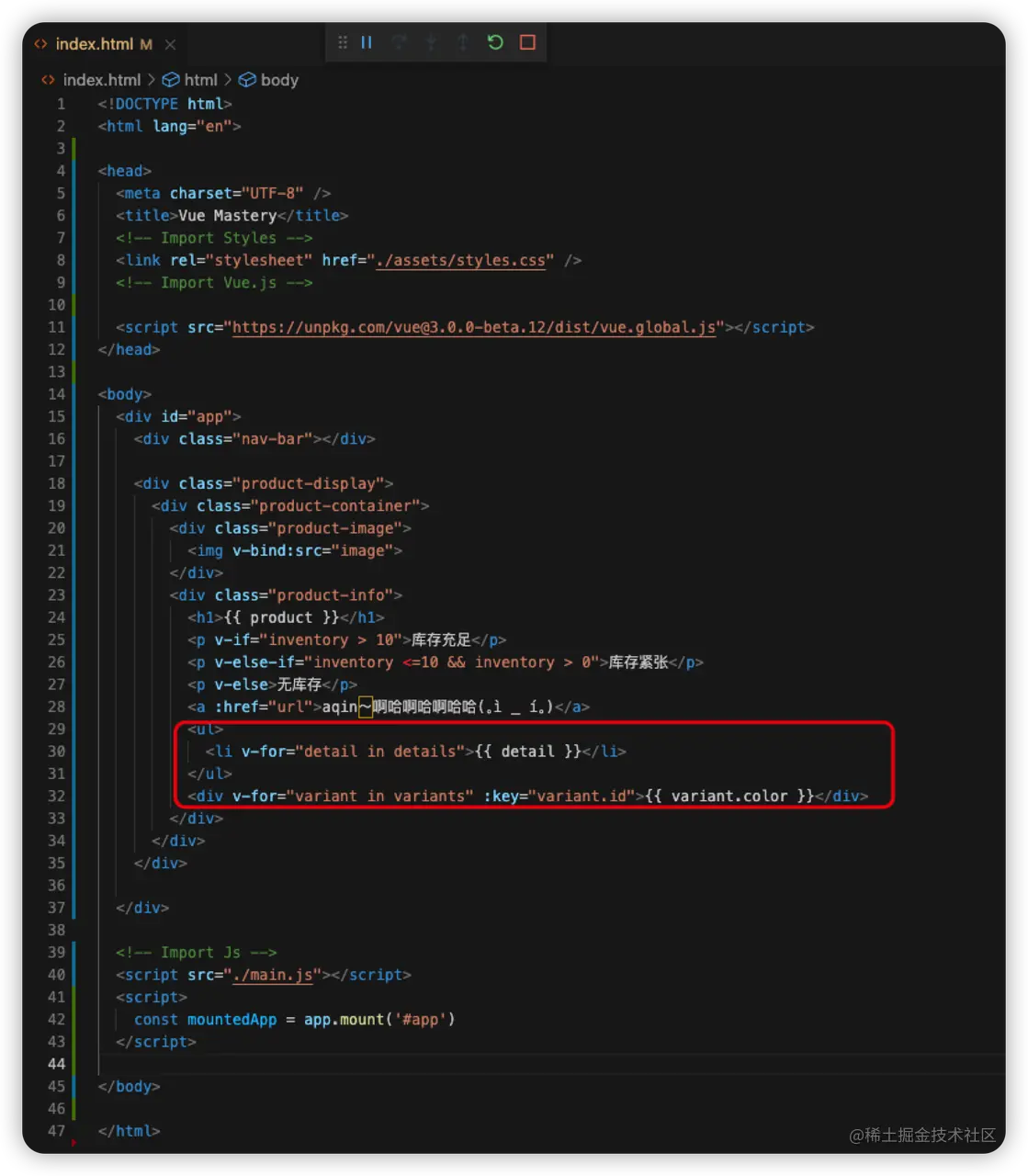Click the Step Out debug icon
This screenshot has width=1028, height=1176.
tap(463, 42)
